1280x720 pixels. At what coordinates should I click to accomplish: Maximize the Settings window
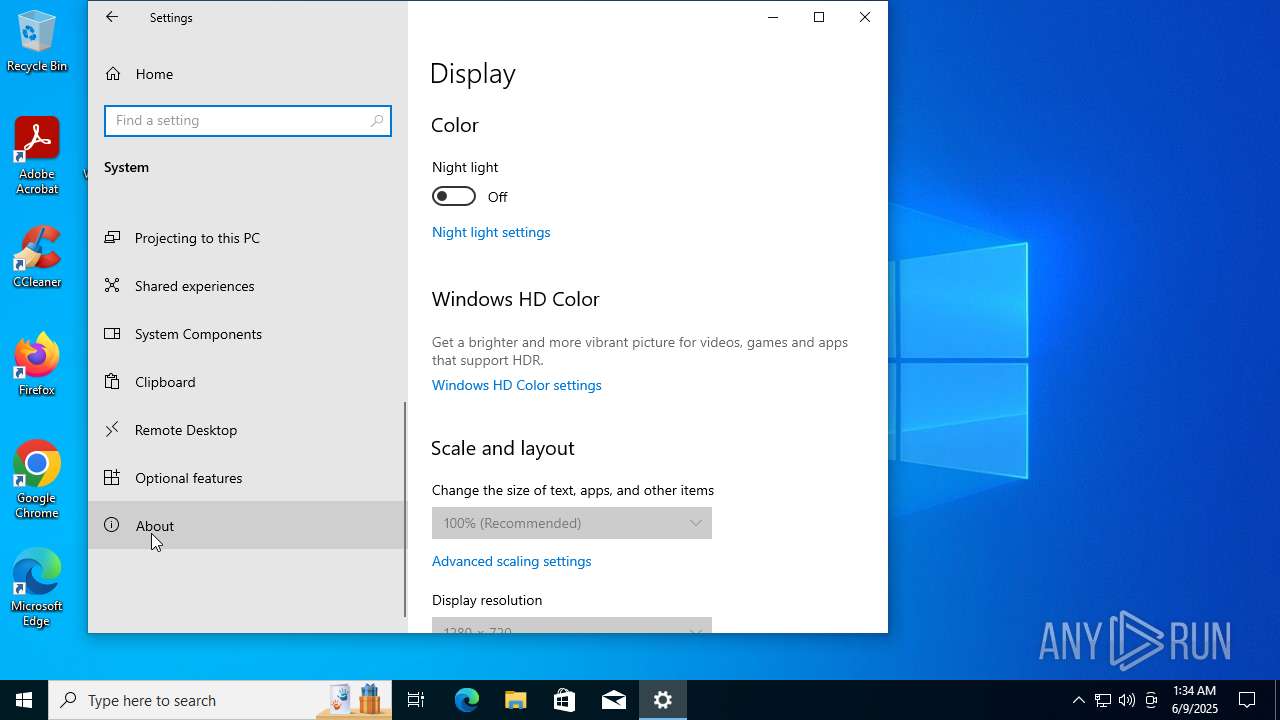tap(819, 17)
